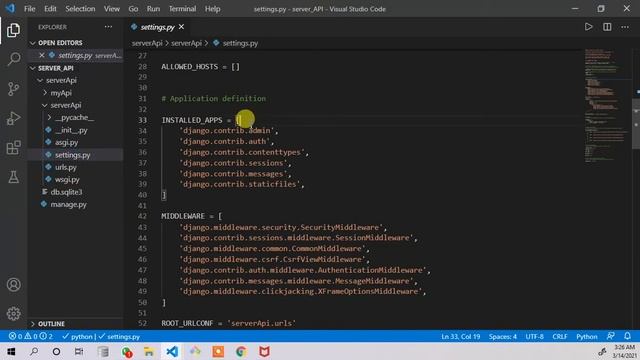Viewport: 640px width, 360px height.
Task: Change indentation via Spaces: 4
Action: coord(503,336)
